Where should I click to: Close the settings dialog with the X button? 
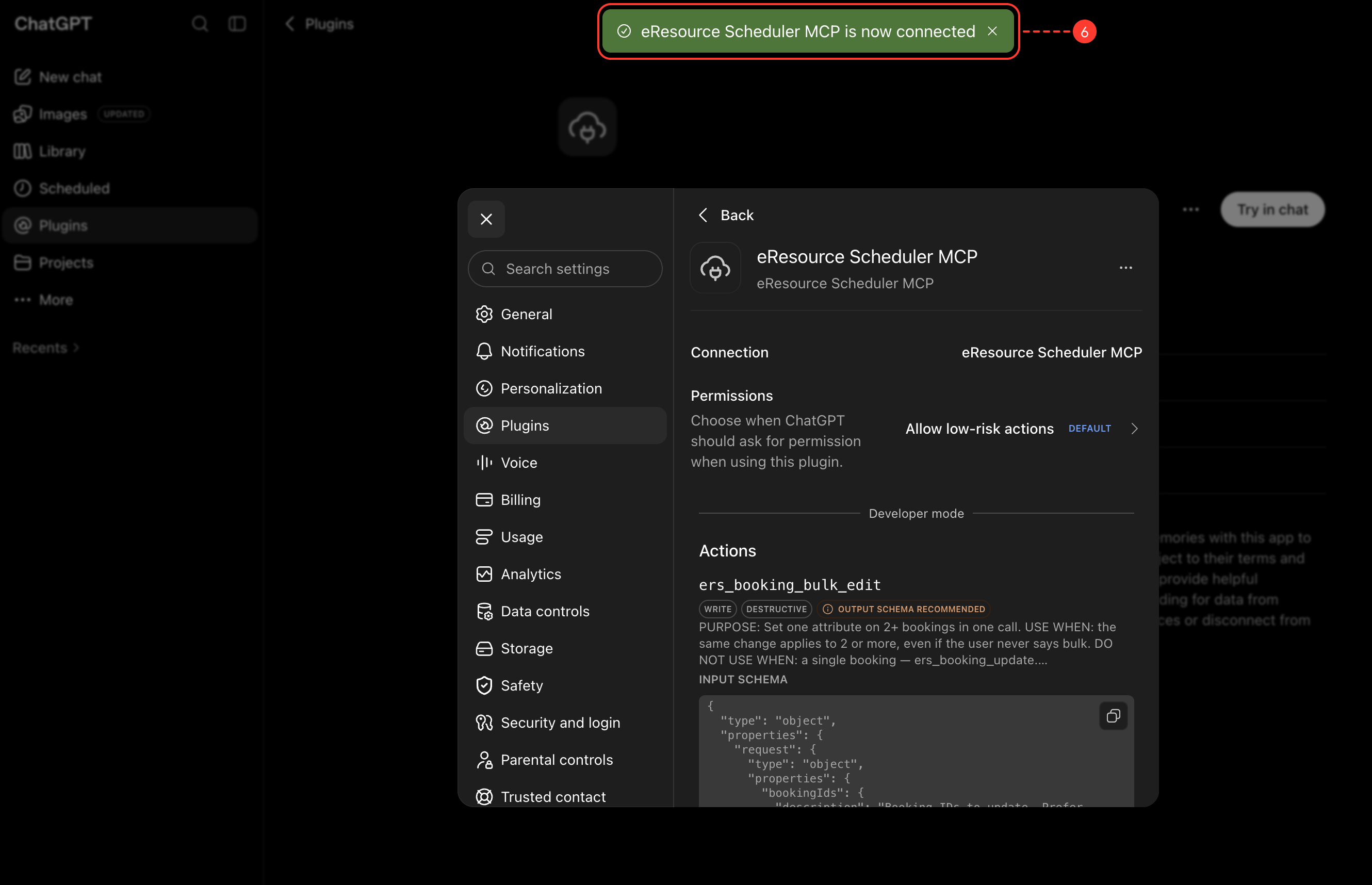(x=486, y=219)
